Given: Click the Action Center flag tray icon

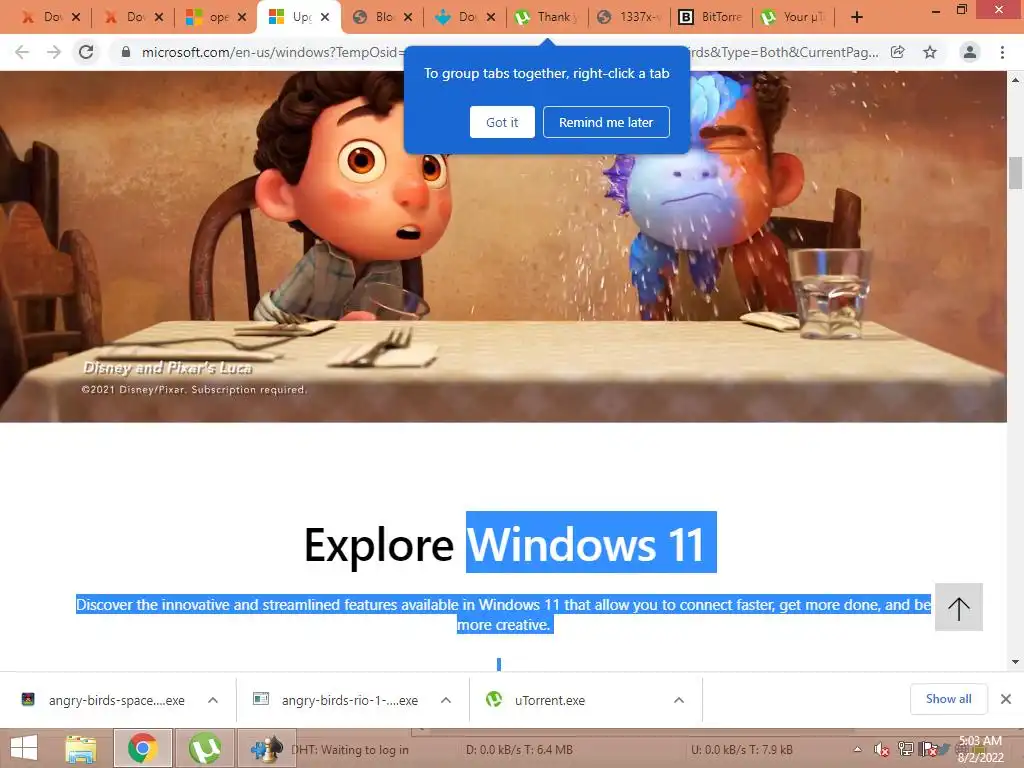Looking at the screenshot, I should [x=928, y=749].
